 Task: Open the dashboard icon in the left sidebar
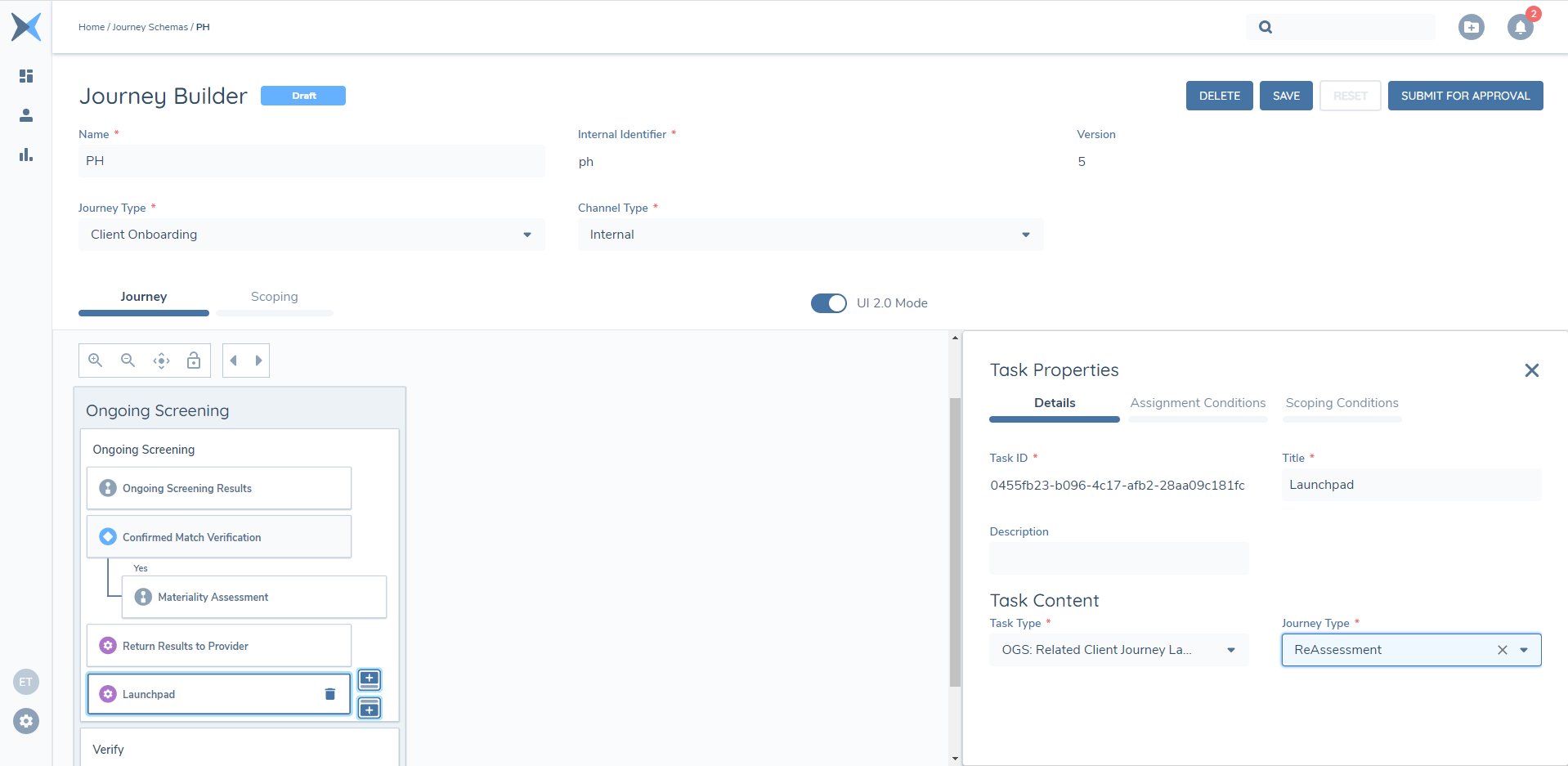pos(25,76)
